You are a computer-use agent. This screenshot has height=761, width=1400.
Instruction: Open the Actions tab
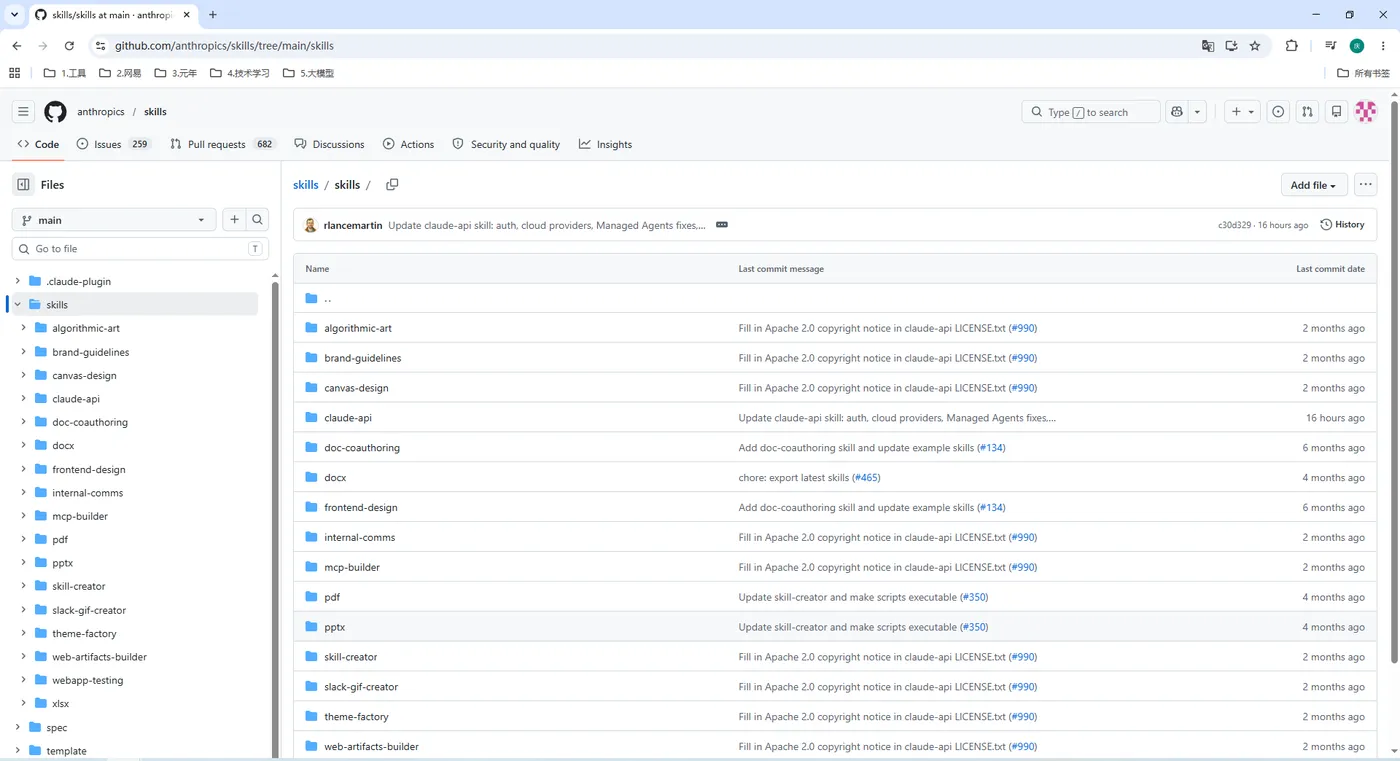pyautogui.click(x=408, y=144)
